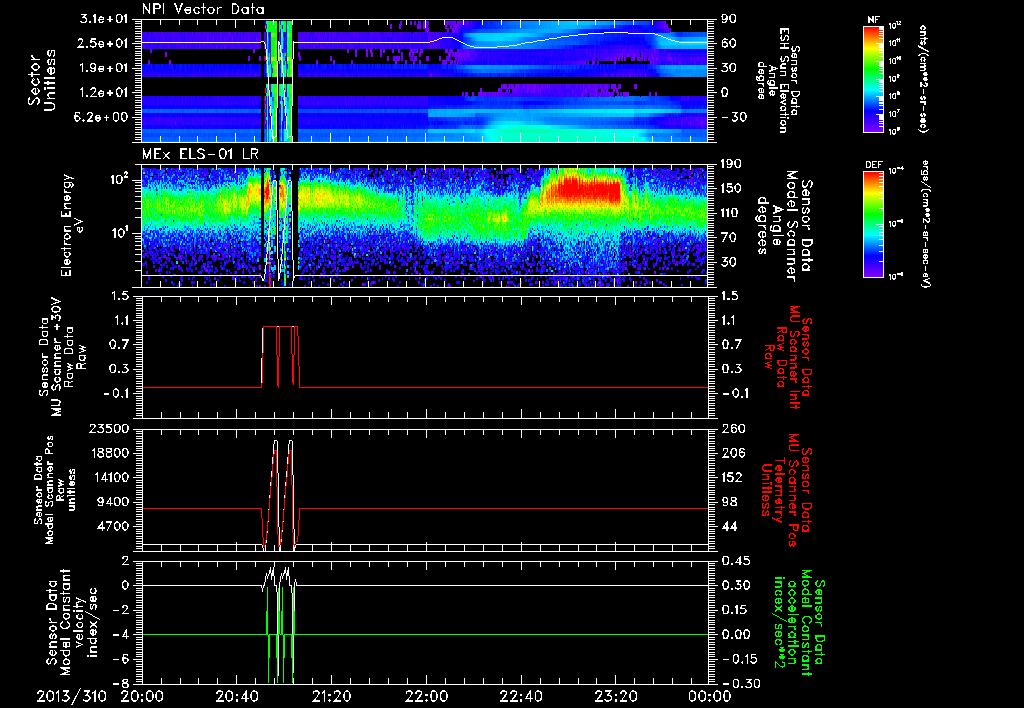
Task: Click the "2013/310" date label
Action: click(71, 696)
